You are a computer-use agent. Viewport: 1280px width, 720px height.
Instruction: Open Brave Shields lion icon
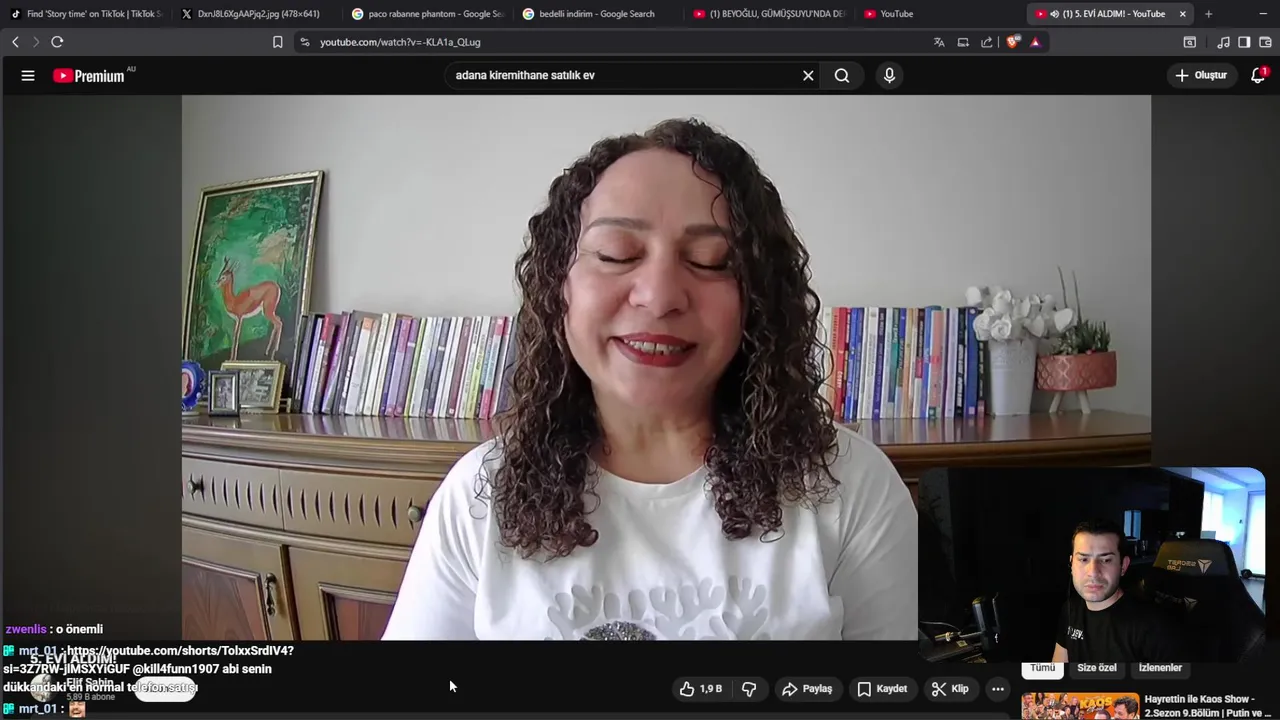point(1012,42)
